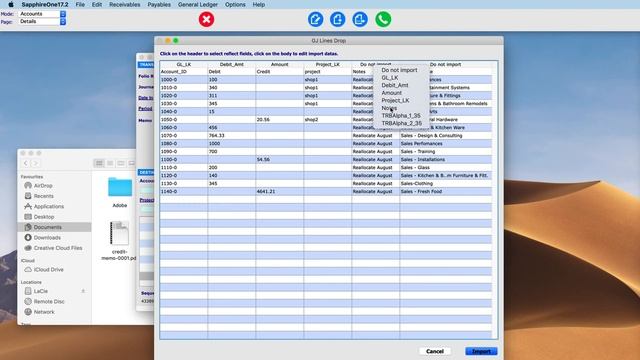Screen dimensions: 640x360
Task: Click the 'Sales - Design & Consulting' cell
Action: (x=445, y=136)
